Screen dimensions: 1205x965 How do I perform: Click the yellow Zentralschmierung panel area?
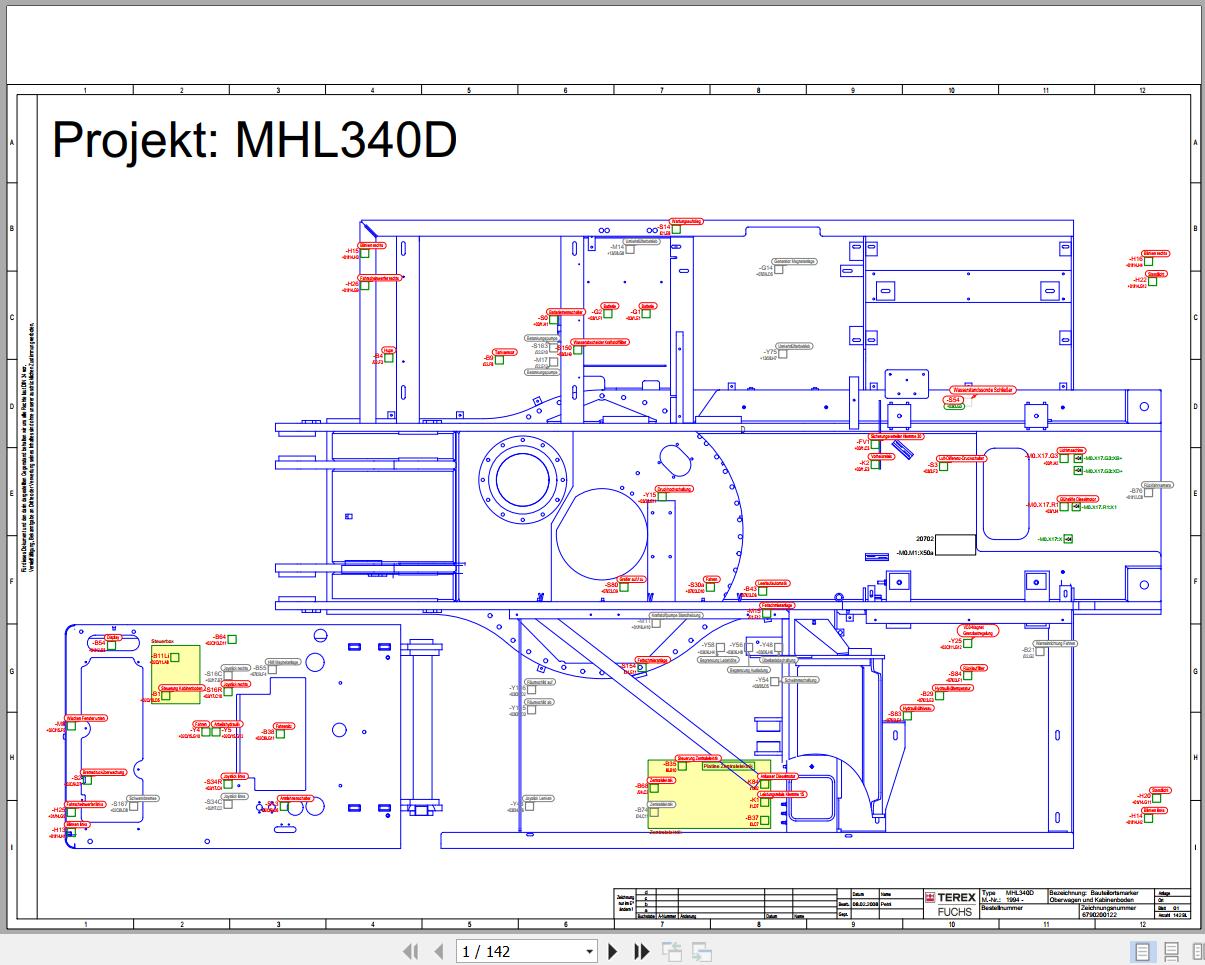click(x=710, y=795)
